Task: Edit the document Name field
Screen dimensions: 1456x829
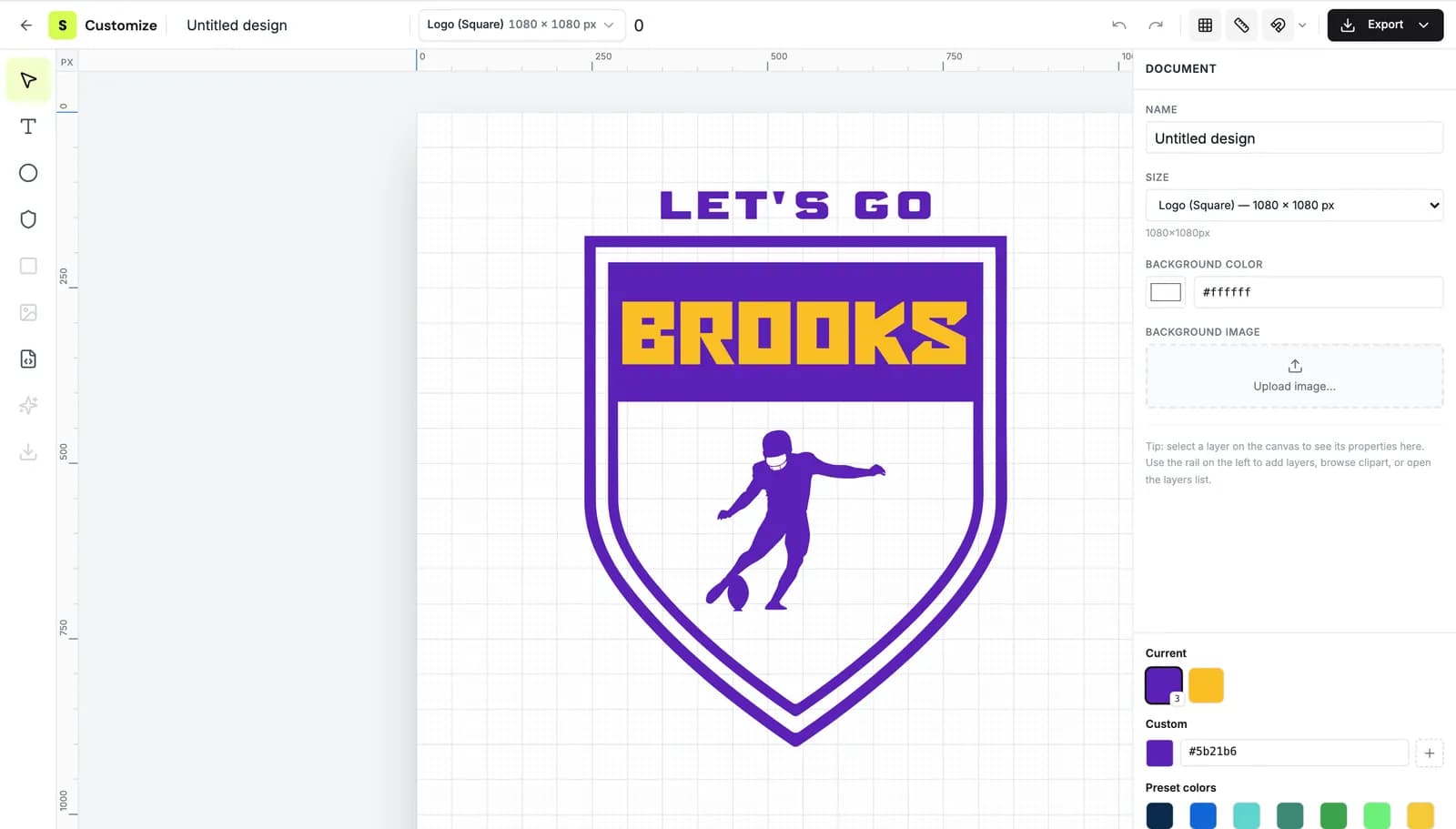Action: tap(1294, 138)
